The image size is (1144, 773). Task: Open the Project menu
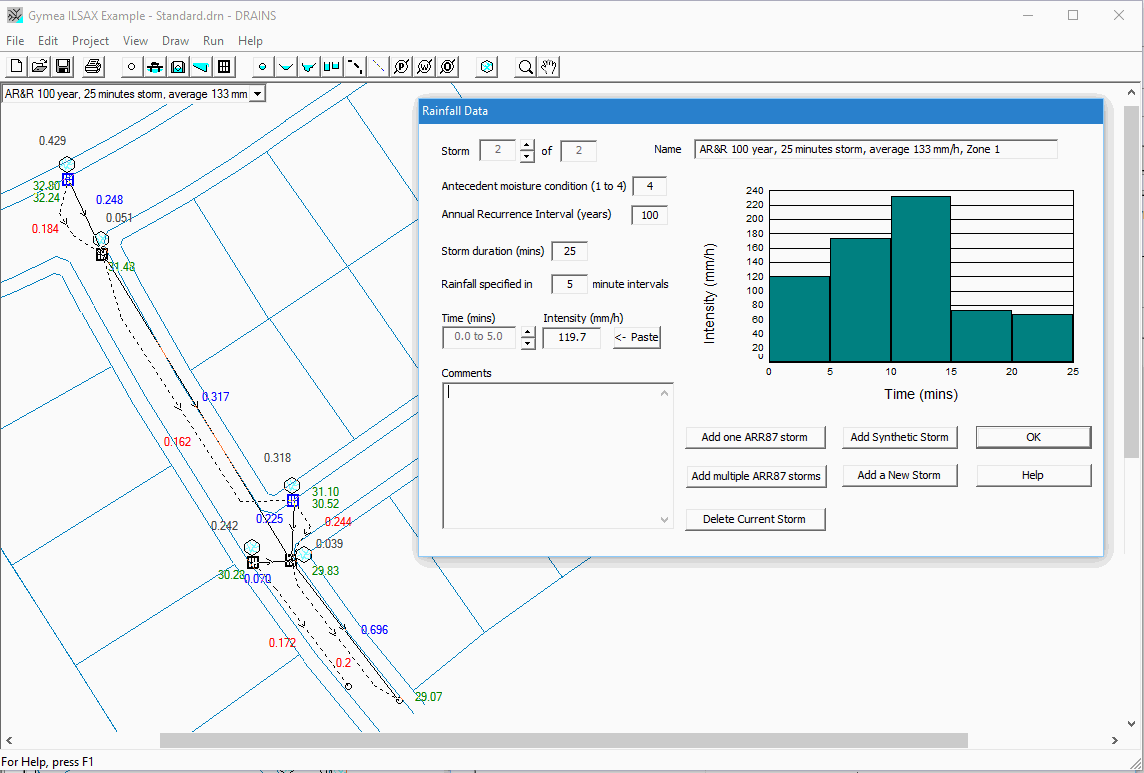click(x=90, y=41)
